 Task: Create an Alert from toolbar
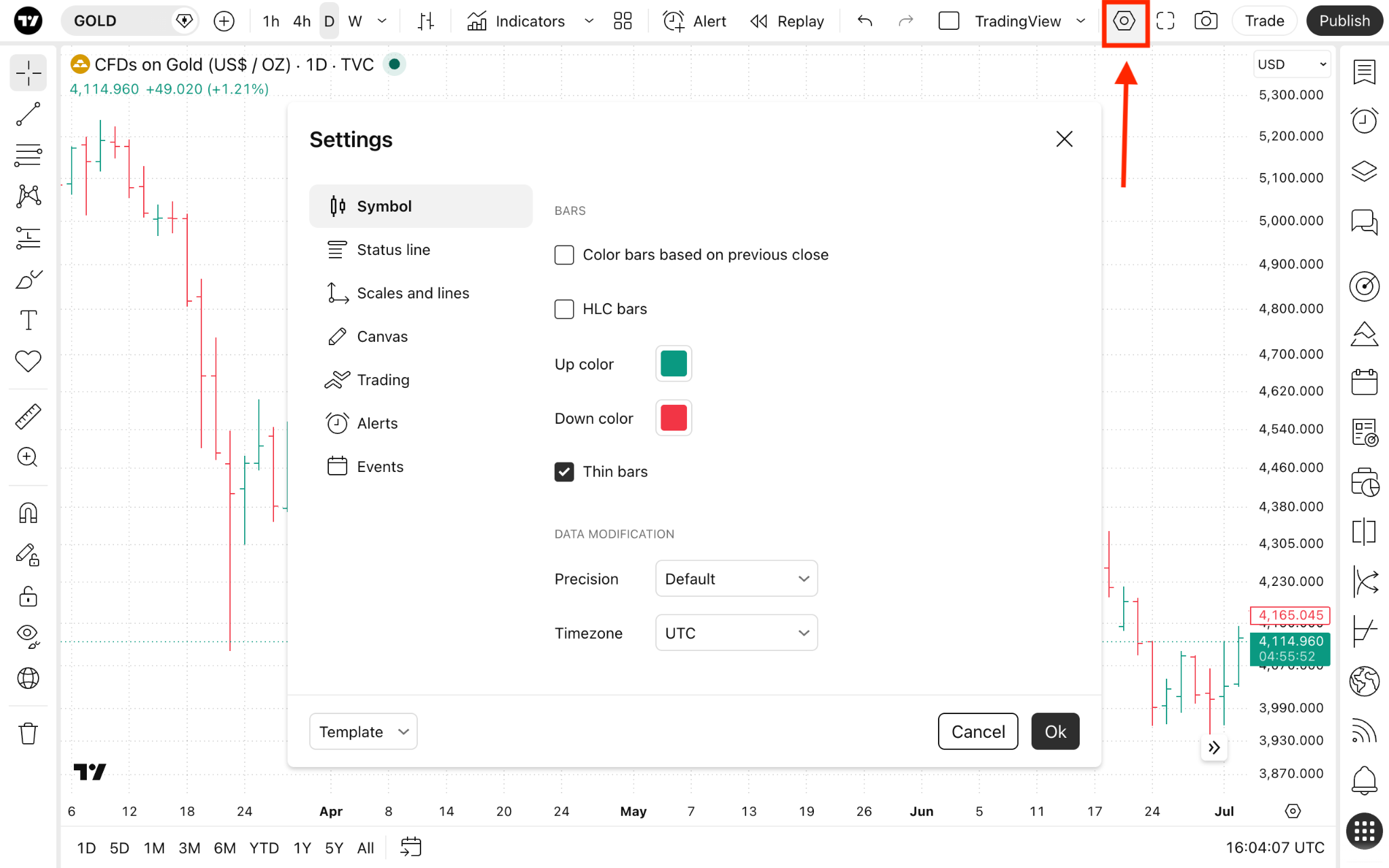tap(694, 21)
